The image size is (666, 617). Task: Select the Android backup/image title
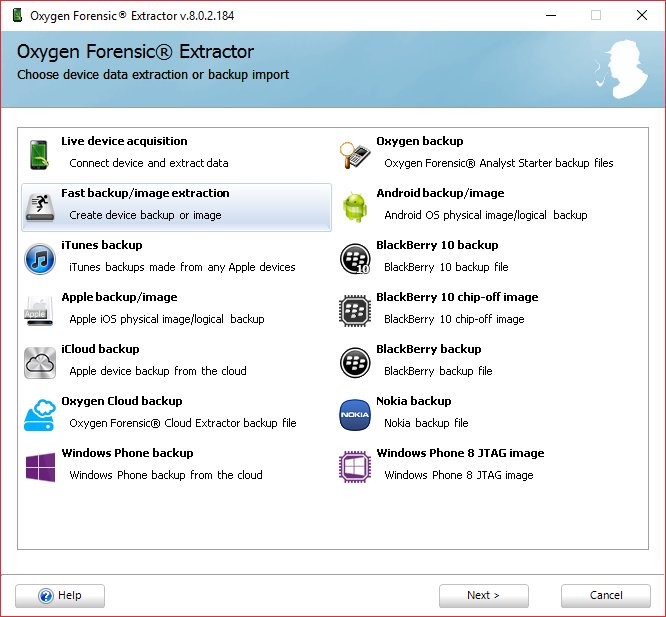pyautogui.click(x=440, y=193)
